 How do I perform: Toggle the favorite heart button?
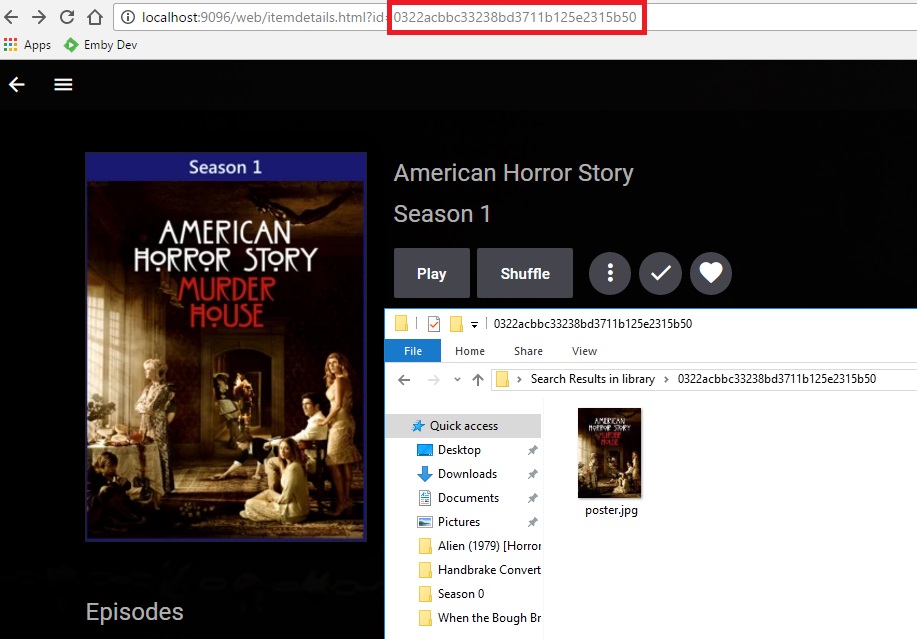tap(711, 273)
